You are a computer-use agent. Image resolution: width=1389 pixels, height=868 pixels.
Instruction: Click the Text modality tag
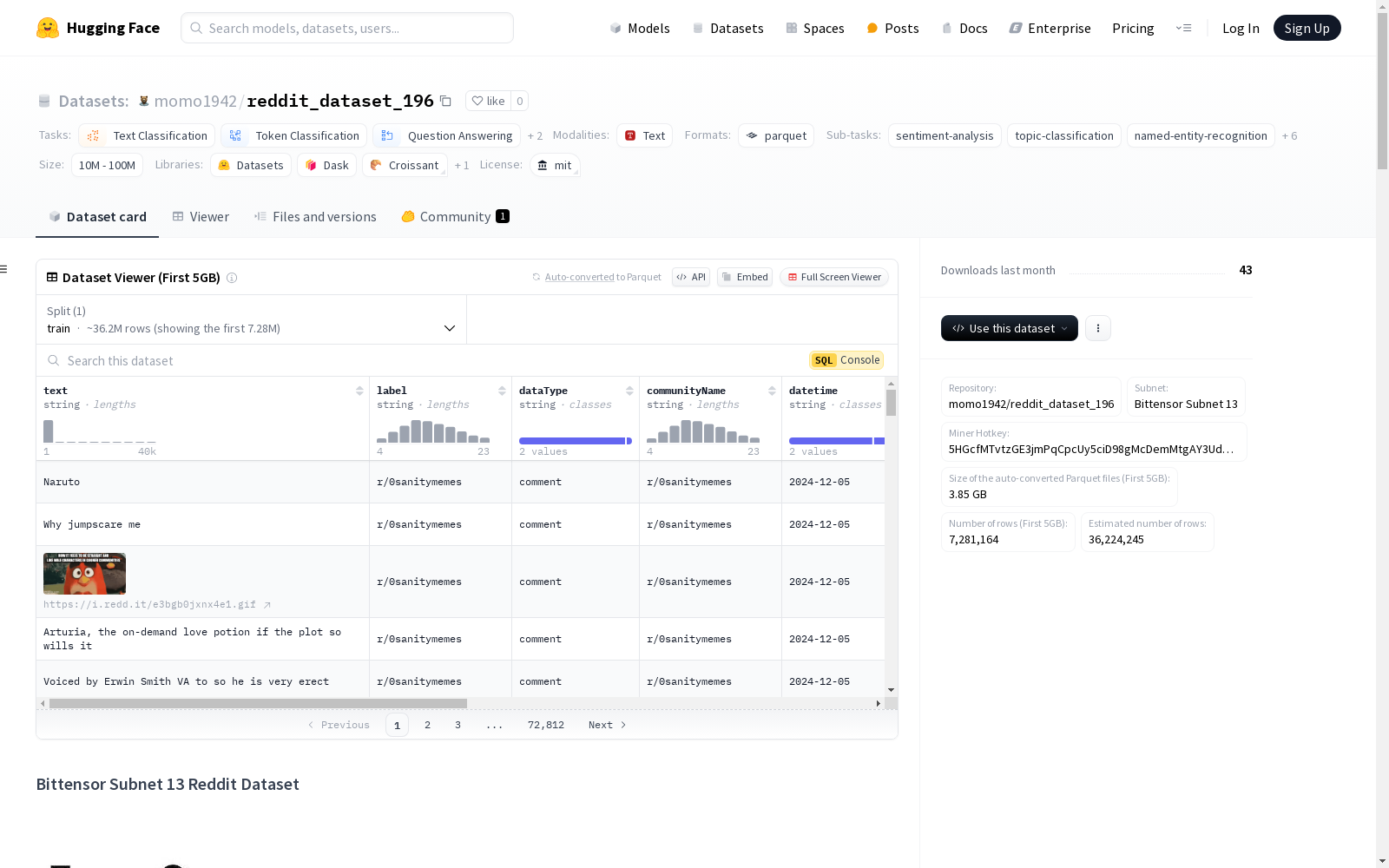[x=644, y=135]
